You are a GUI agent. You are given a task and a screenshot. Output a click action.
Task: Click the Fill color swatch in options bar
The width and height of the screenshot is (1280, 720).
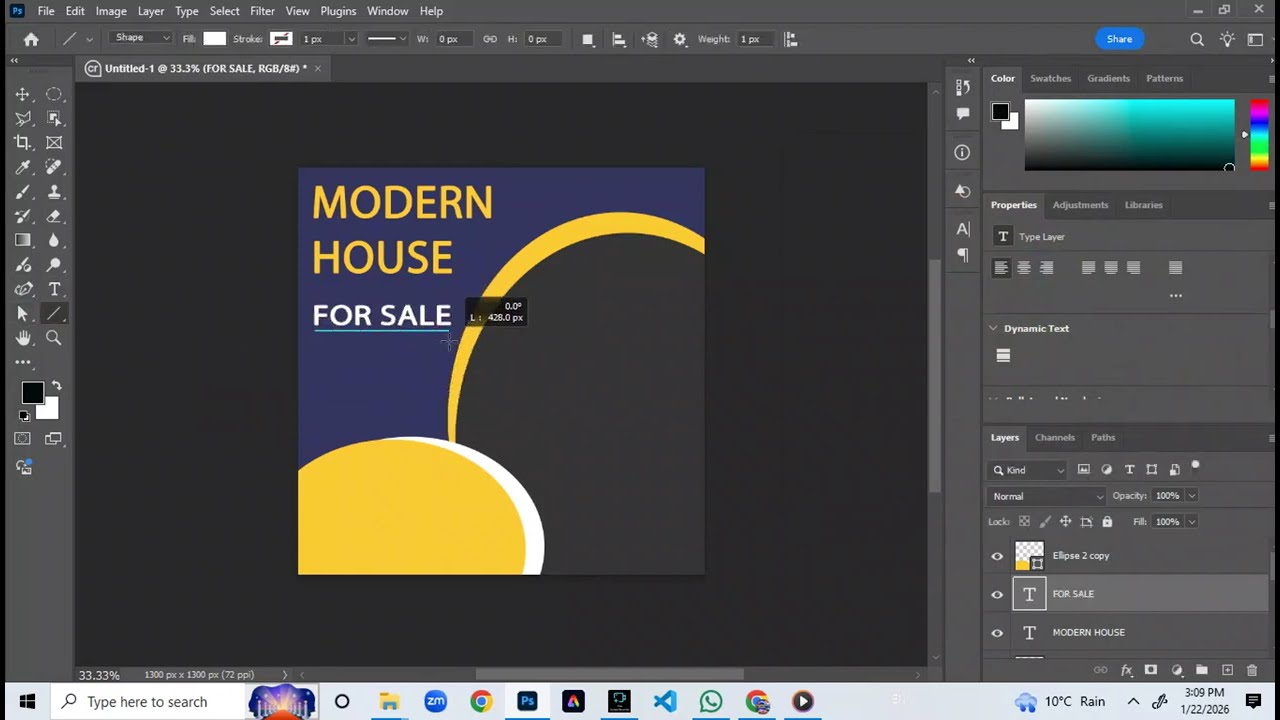click(x=215, y=39)
